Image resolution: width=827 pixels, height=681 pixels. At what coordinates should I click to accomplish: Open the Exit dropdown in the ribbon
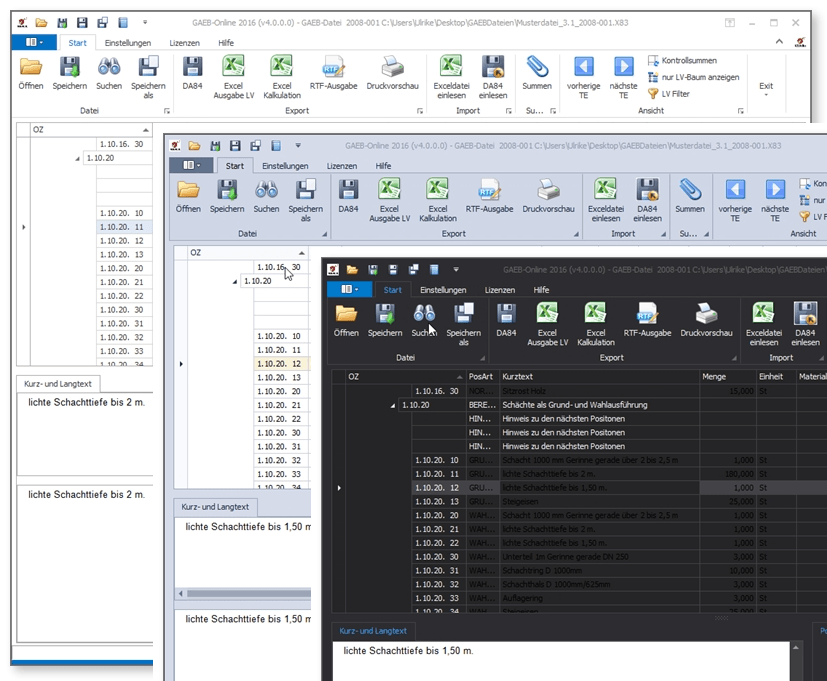[x=766, y=86]
